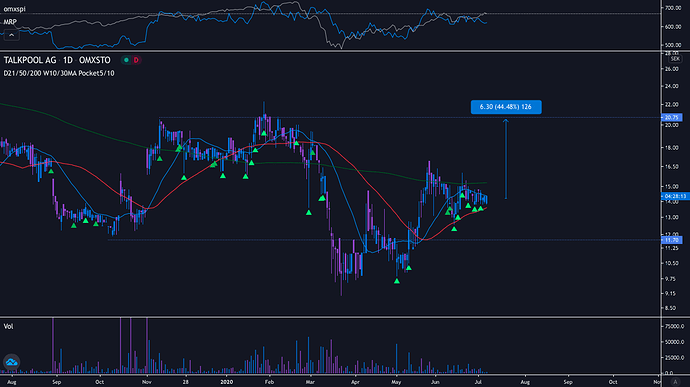Viewport: 690px width, 387px height.
Task: Select the Vol indicator label
Action: click(8, 326)
